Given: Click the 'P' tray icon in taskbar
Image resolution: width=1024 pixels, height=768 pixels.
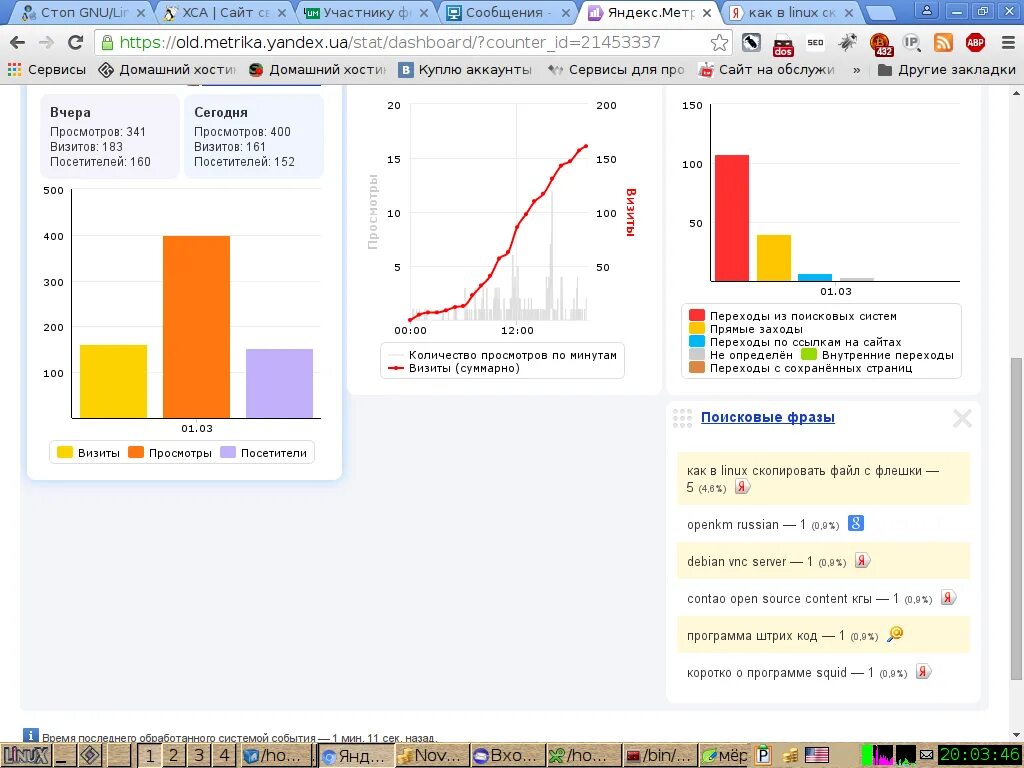Looking at the screenshot, I should (x=762, y=756).
